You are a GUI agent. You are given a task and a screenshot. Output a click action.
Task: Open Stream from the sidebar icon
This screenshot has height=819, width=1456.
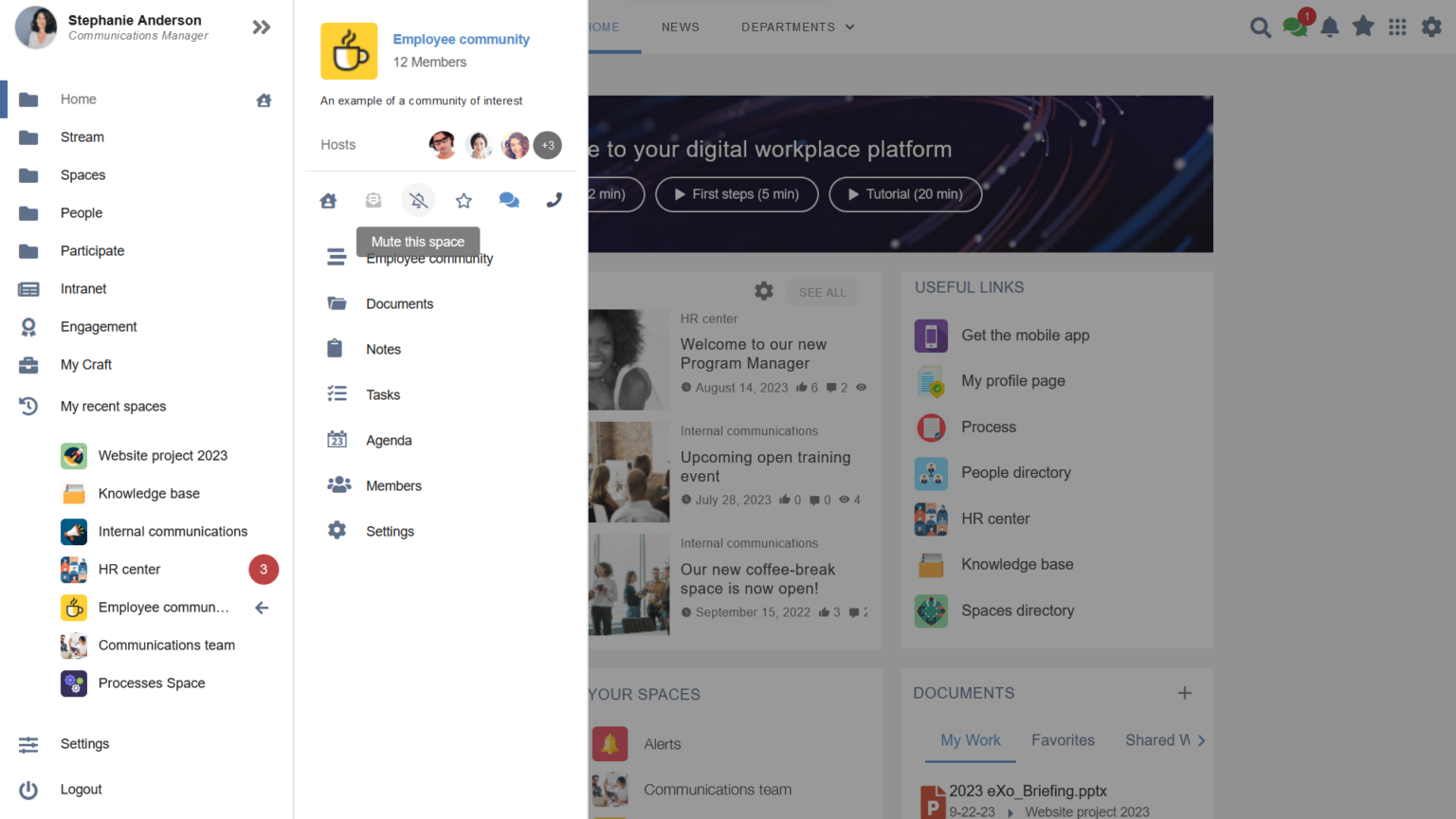(x=28, y=136)
